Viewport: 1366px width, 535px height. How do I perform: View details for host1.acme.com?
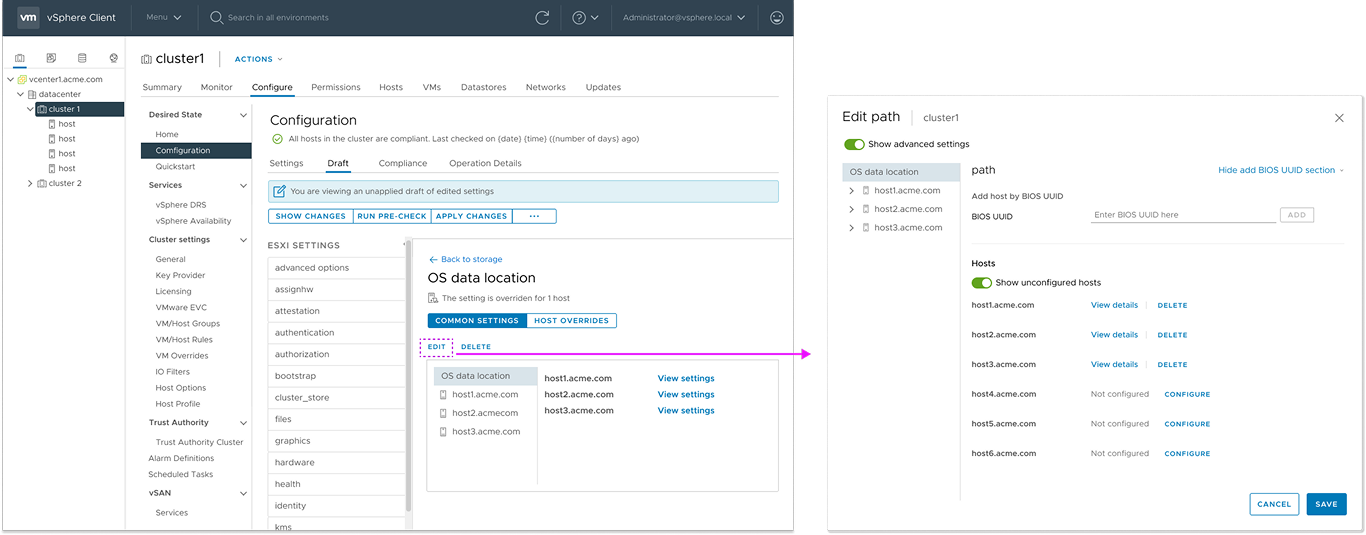(x=1114, y=305)
